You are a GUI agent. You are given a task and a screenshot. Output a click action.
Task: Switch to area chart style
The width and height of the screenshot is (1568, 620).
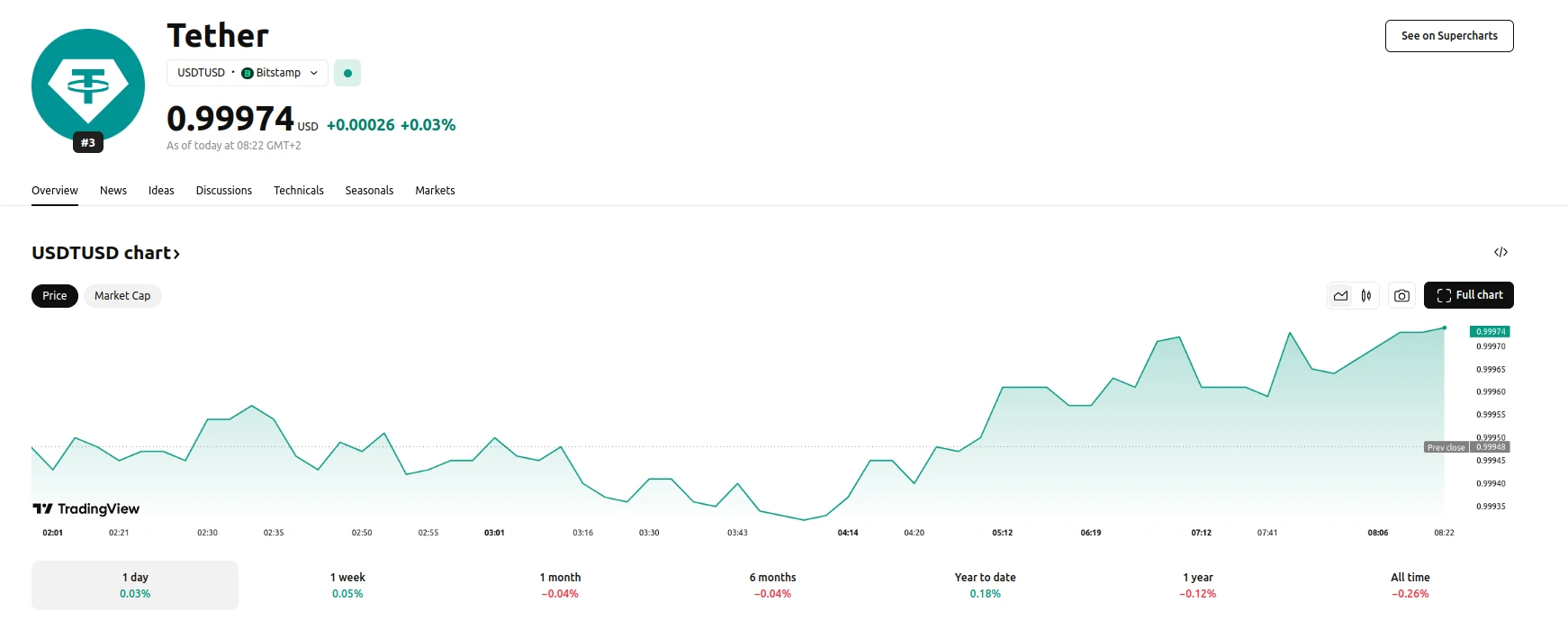(1340, 295)
